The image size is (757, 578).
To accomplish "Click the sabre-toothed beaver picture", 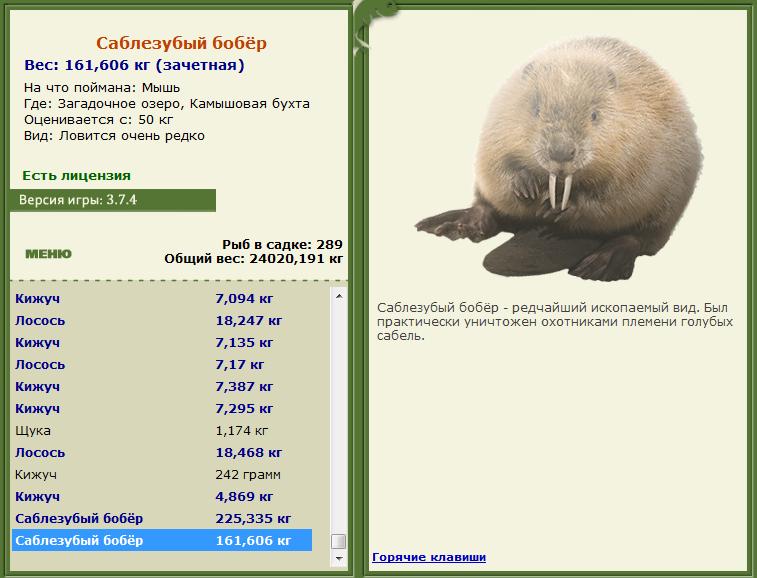I will (559, 159).
